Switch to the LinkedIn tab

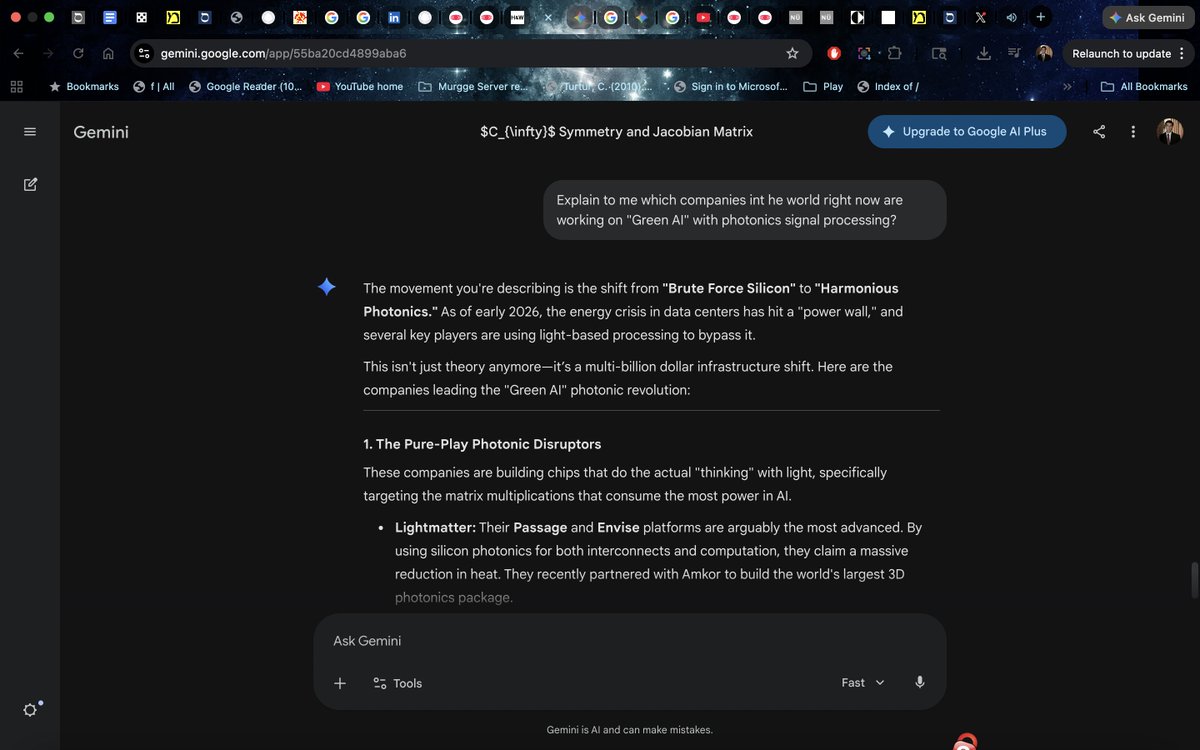click(393, 18)
